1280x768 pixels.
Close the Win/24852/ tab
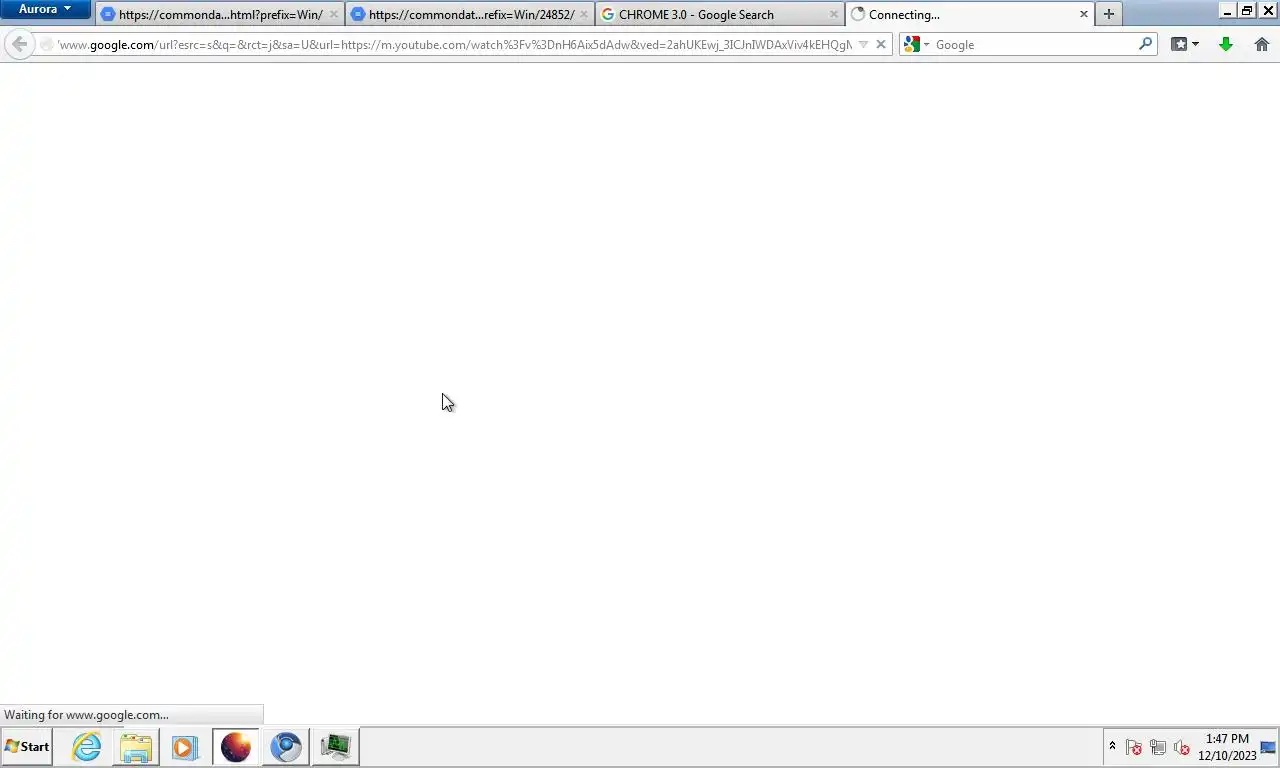coord(584,15)
